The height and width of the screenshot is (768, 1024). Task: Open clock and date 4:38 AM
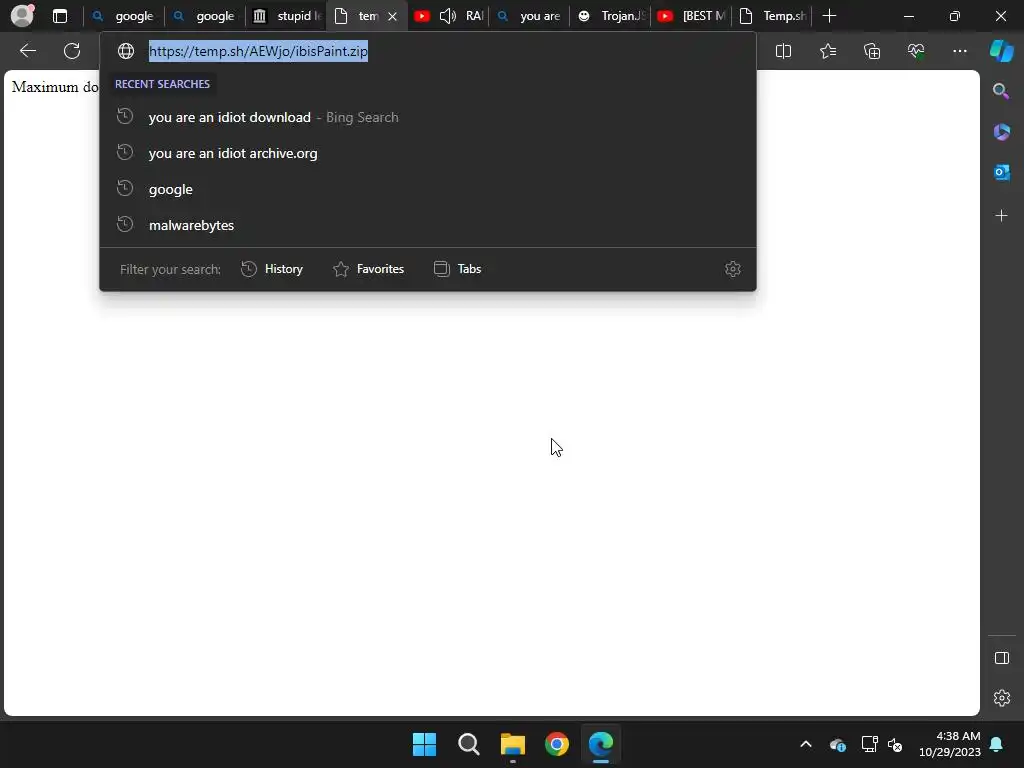(x=950, y=744)
